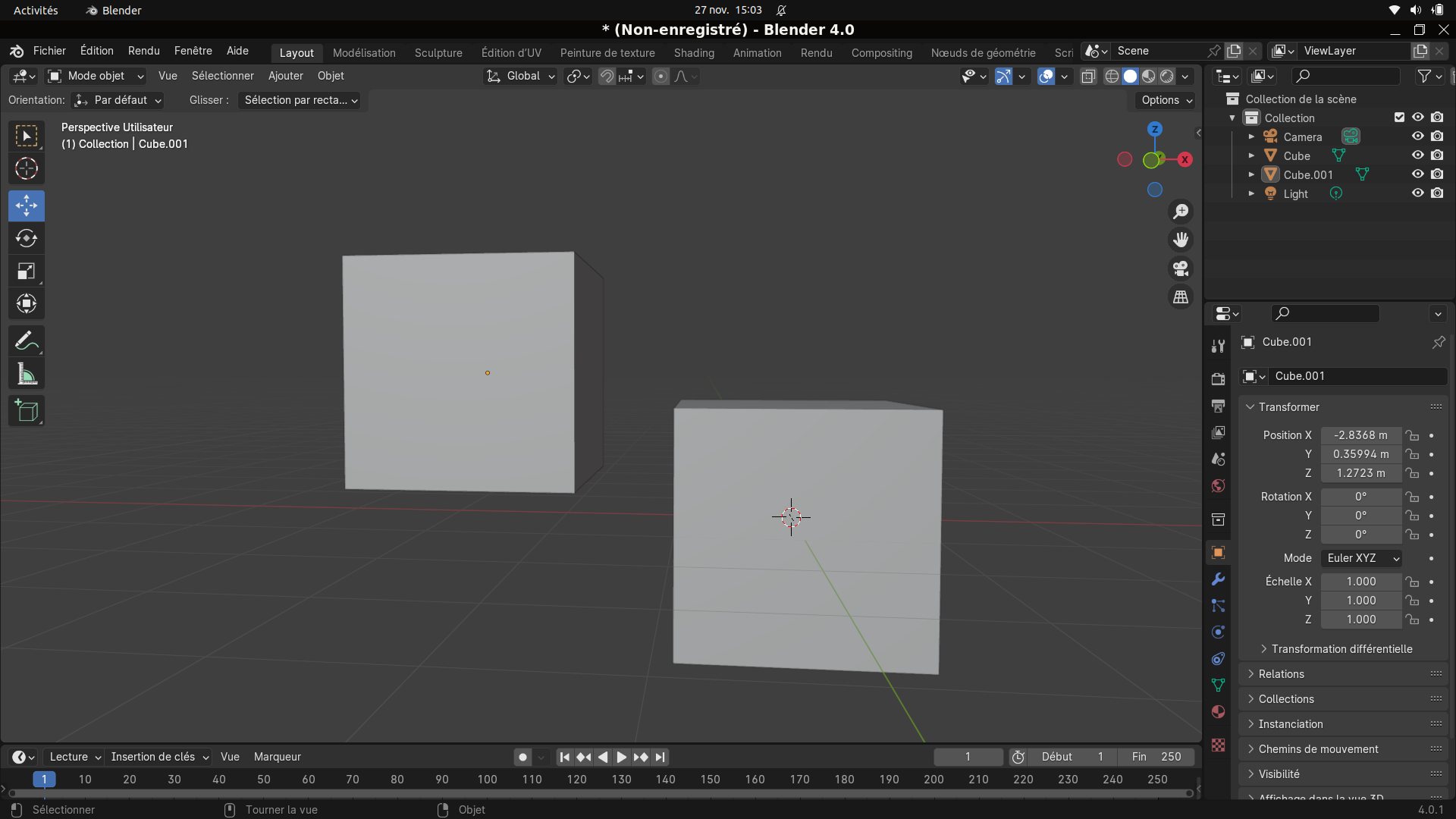This screenshot has width=1456, height=819.
Task: Open the Lecture playback popover
Action: click(x=74, y=757)
